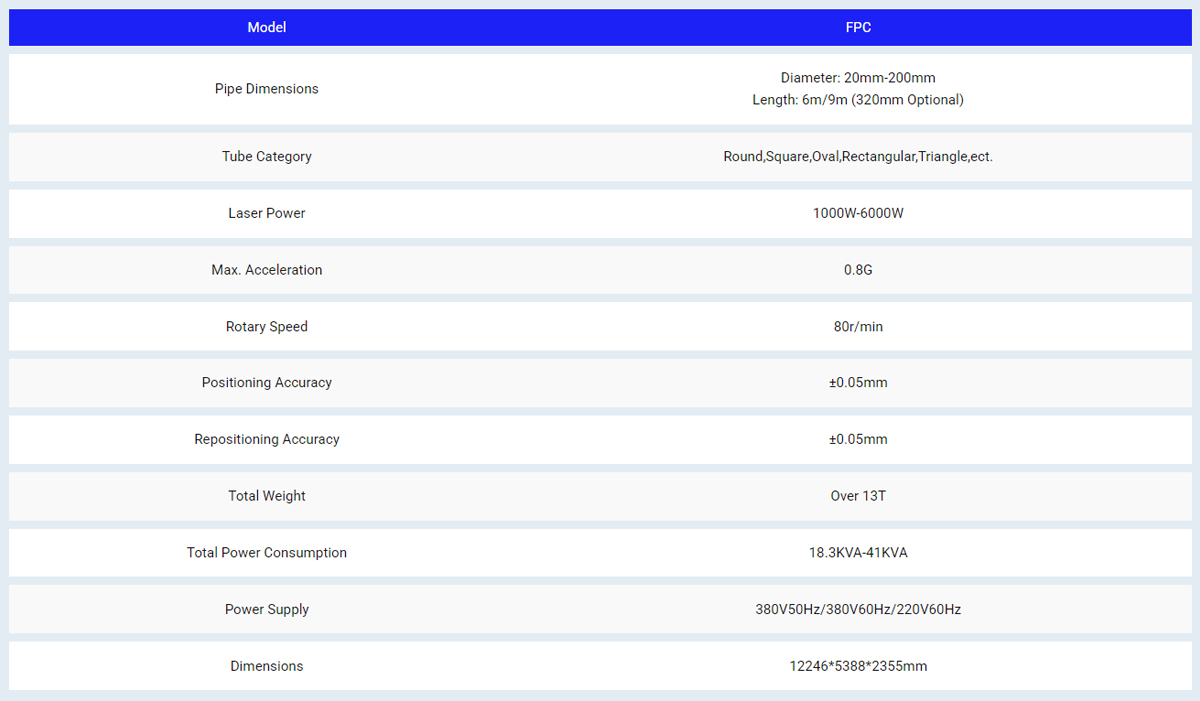The image size is (1200, 701).
Task: Click the Over 13T weight value
Action: tap(858, 496)
